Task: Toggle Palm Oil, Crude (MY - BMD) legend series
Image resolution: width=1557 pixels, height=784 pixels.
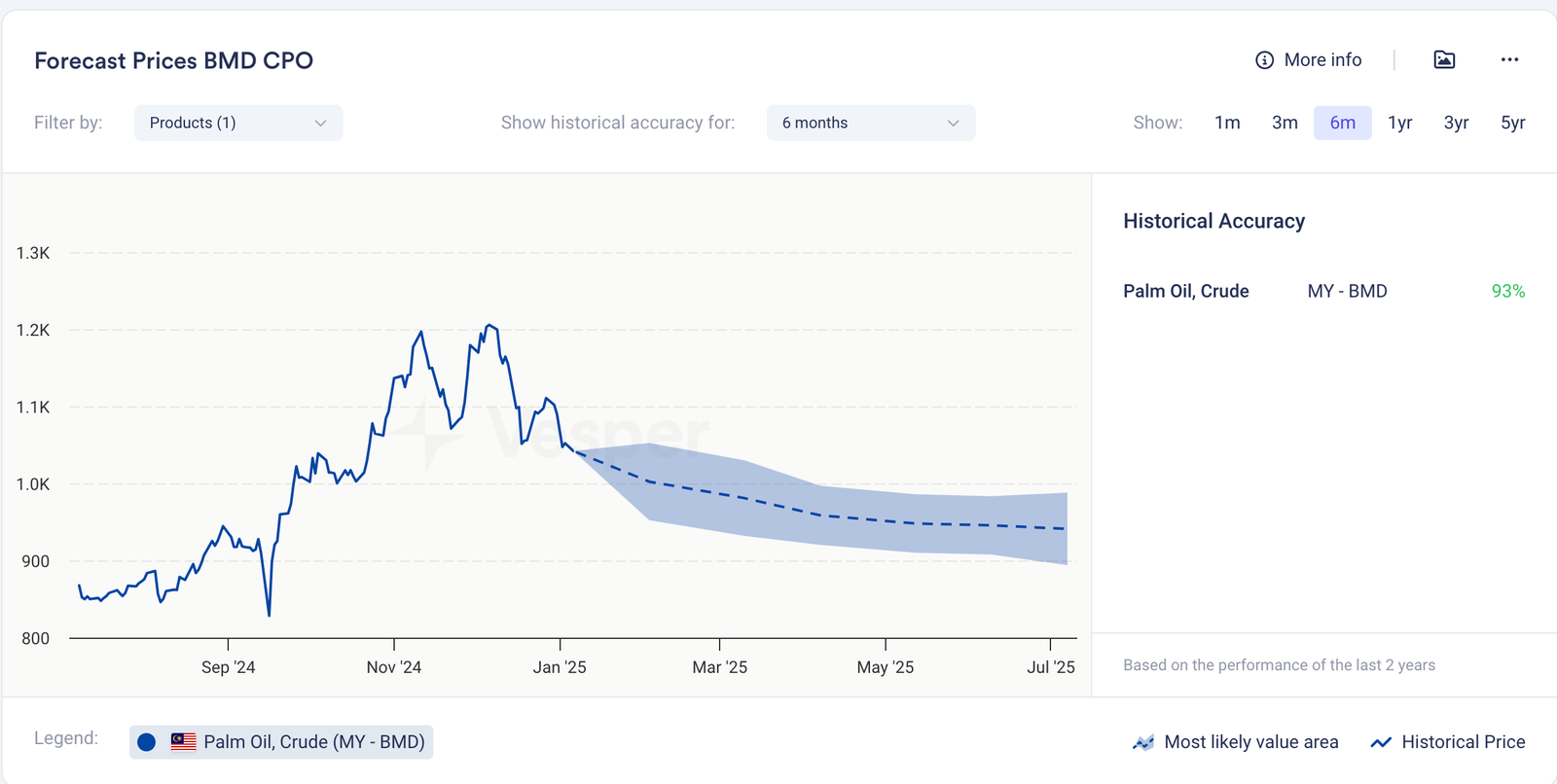Action: pyautogui.click(x=313, y=742)
